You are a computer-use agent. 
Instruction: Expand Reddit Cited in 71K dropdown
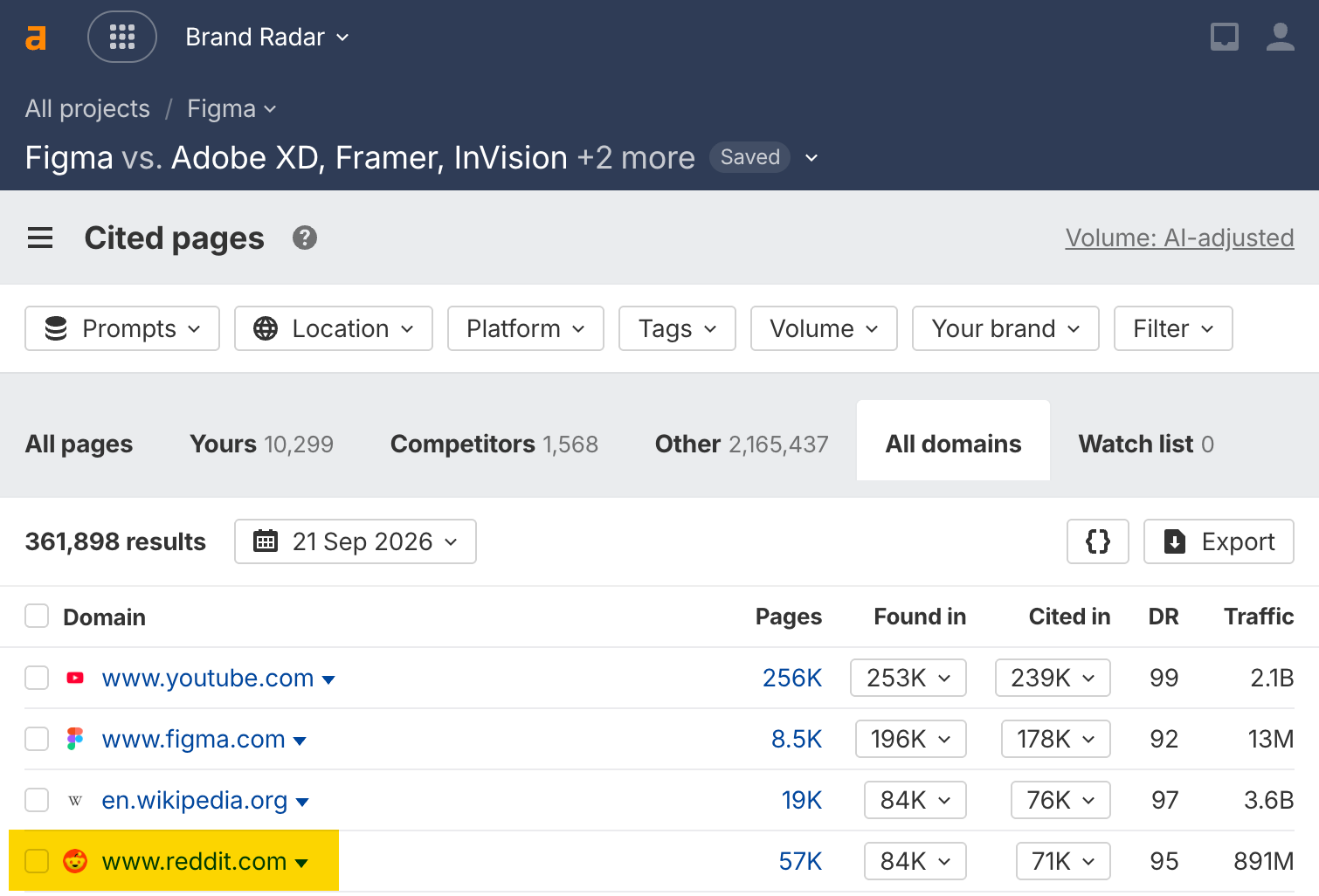tap(1063, 861)
